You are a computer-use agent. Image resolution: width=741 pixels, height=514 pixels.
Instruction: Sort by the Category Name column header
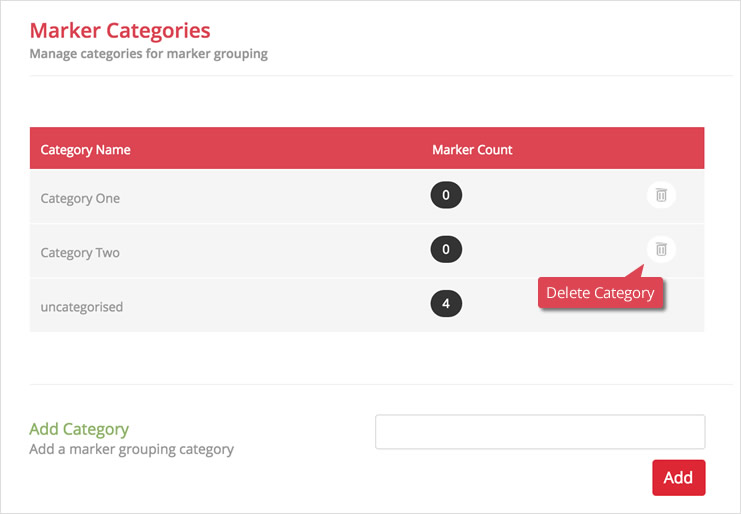[x=85, y=150]
